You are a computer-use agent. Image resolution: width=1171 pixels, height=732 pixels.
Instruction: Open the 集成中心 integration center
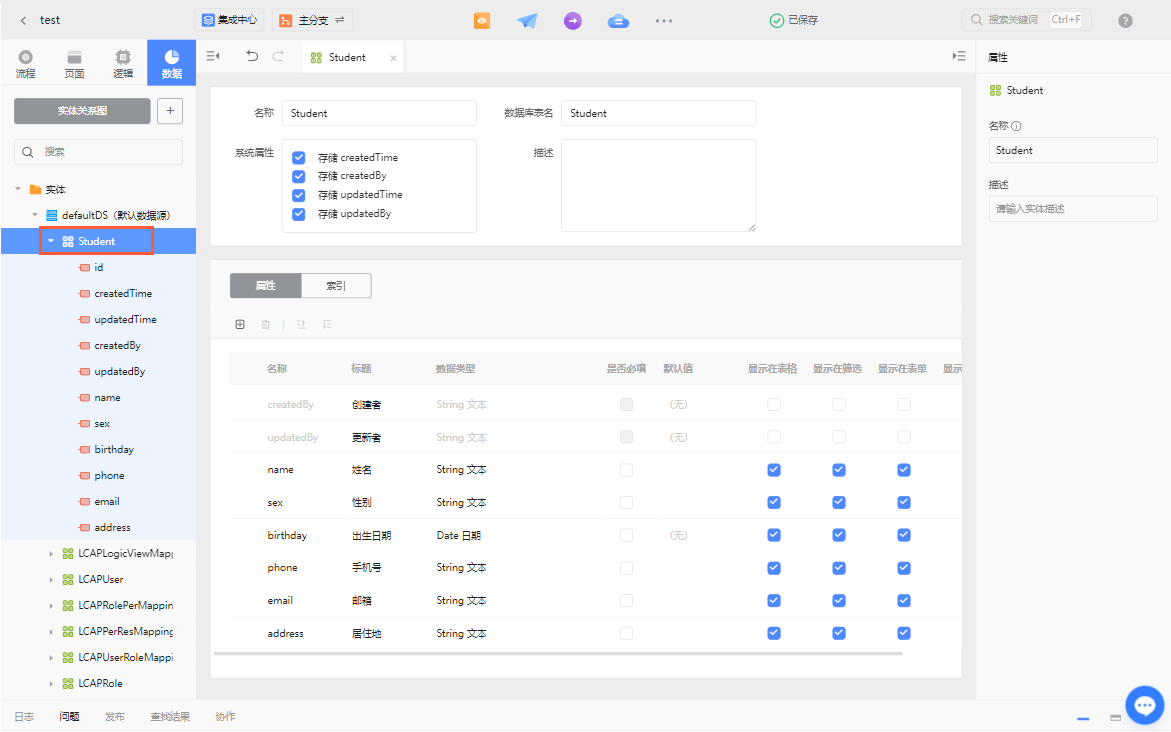pyautogui.click(x=229, y=20)
